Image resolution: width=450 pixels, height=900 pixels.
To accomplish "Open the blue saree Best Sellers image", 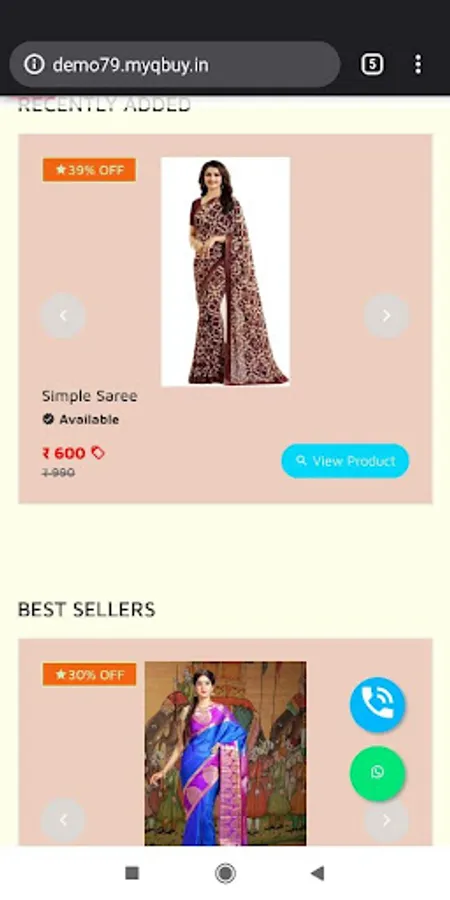I will click(x=226, y=754).
